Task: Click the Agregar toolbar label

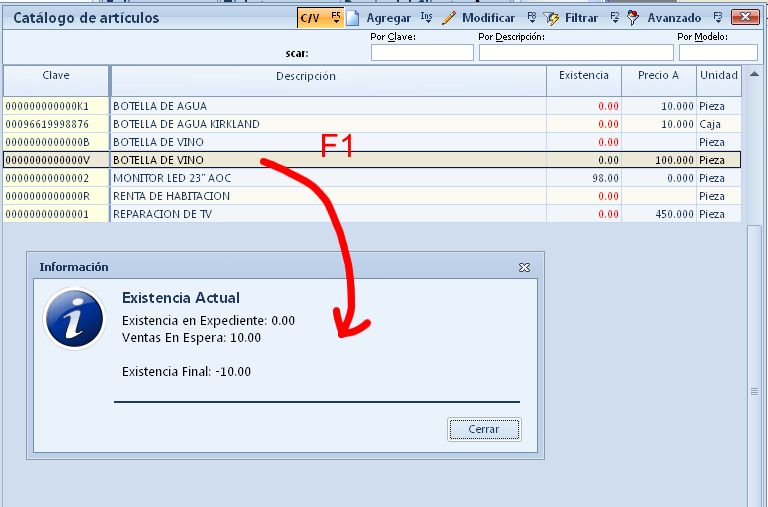Action: pyautogui.click(x=388, y=18)
